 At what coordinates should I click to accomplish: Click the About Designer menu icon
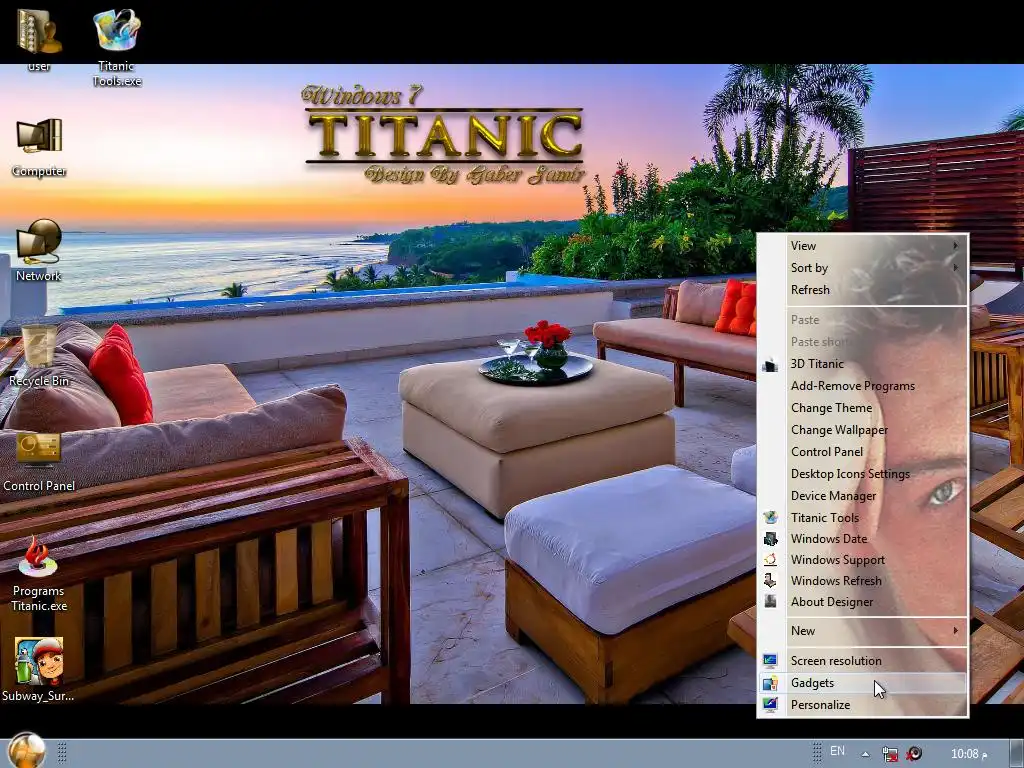point(771,601)
